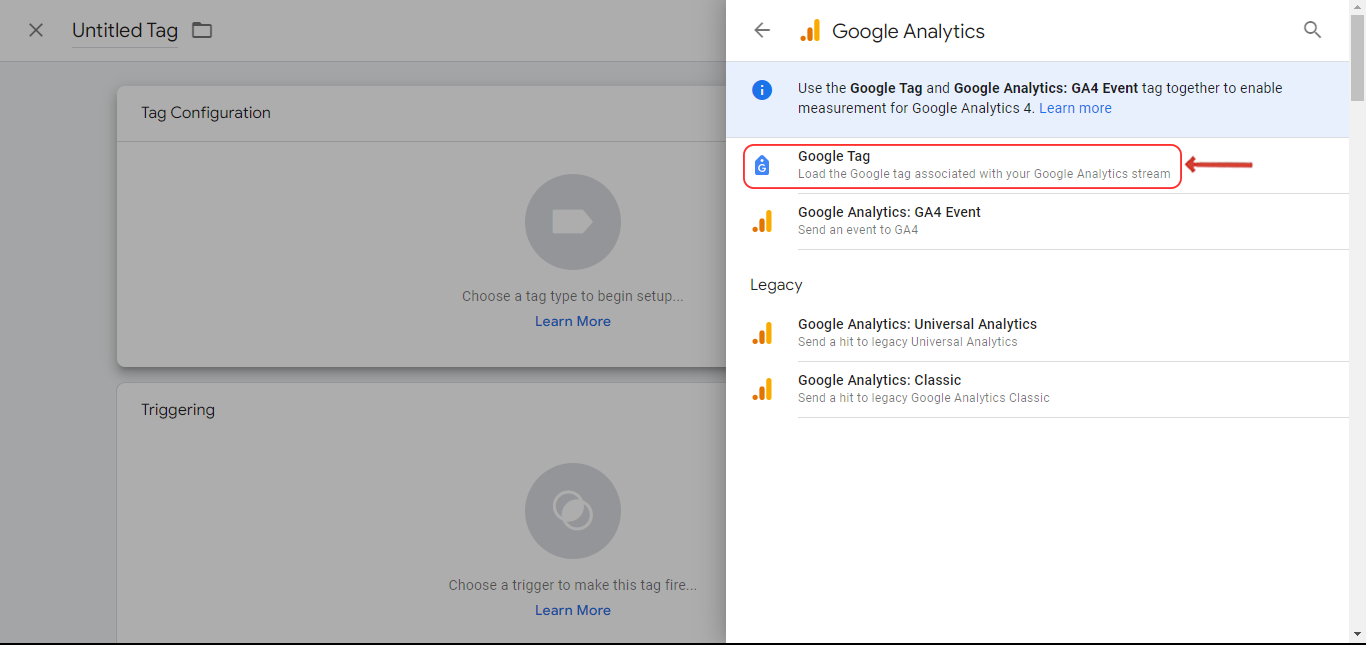Open search in tag type panel
The image size is (1366, 645).
[1313, 30]
